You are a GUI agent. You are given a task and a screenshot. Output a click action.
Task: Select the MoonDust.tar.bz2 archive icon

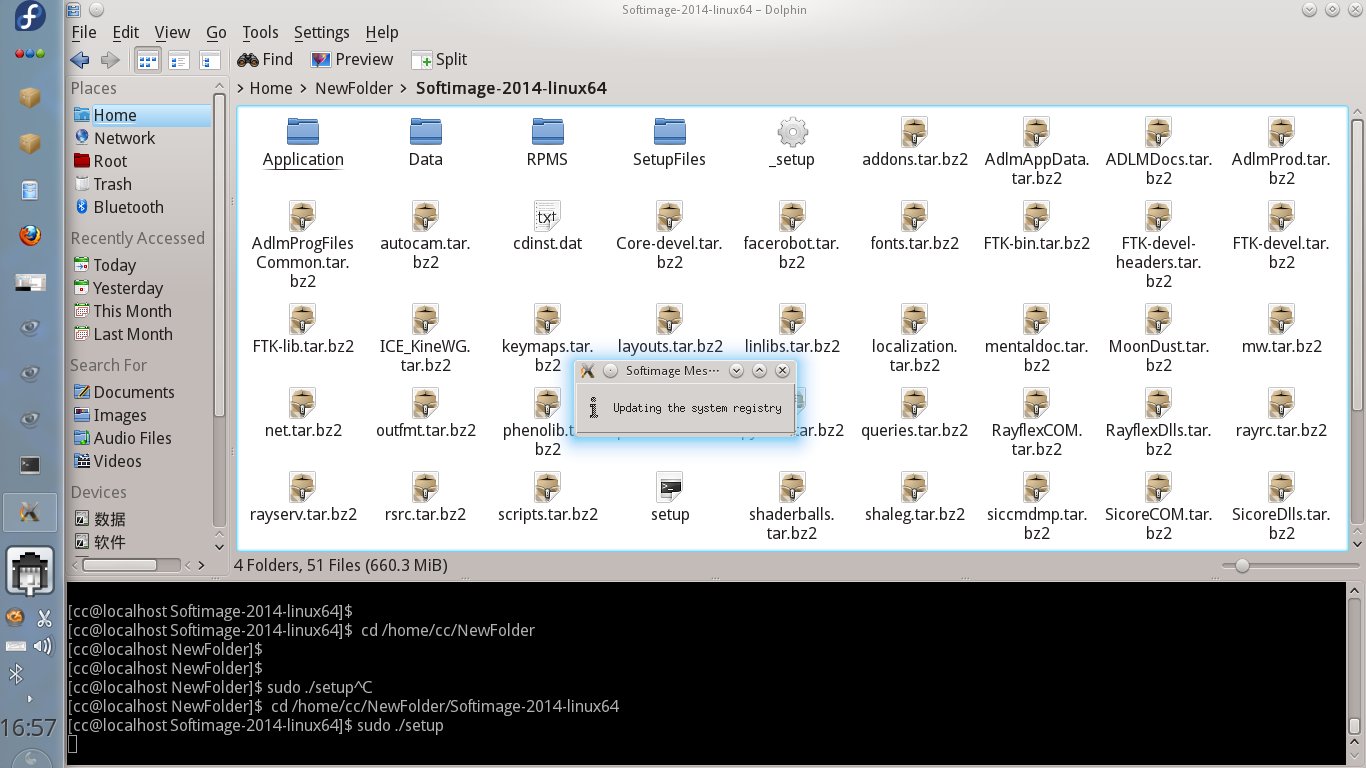[x=1159, y=318]
